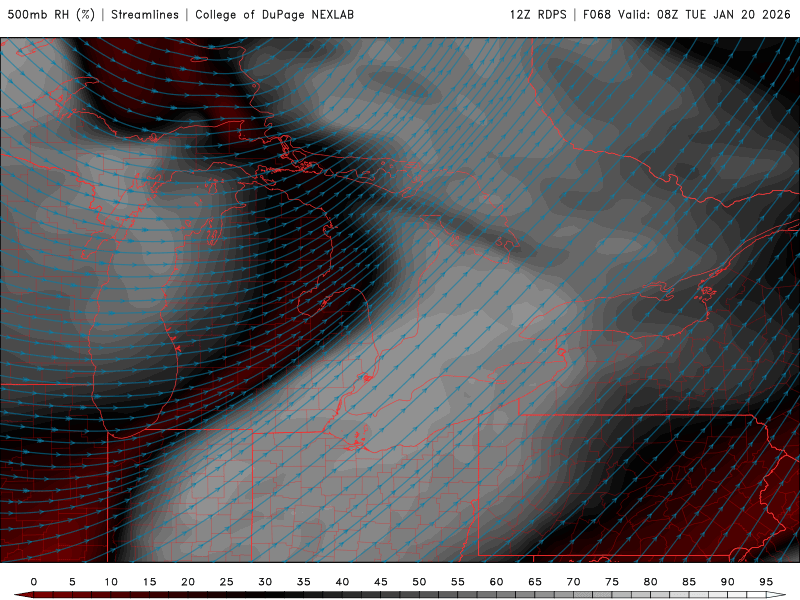Click the "Streamlines" label in the header

(x=145, y=15)
